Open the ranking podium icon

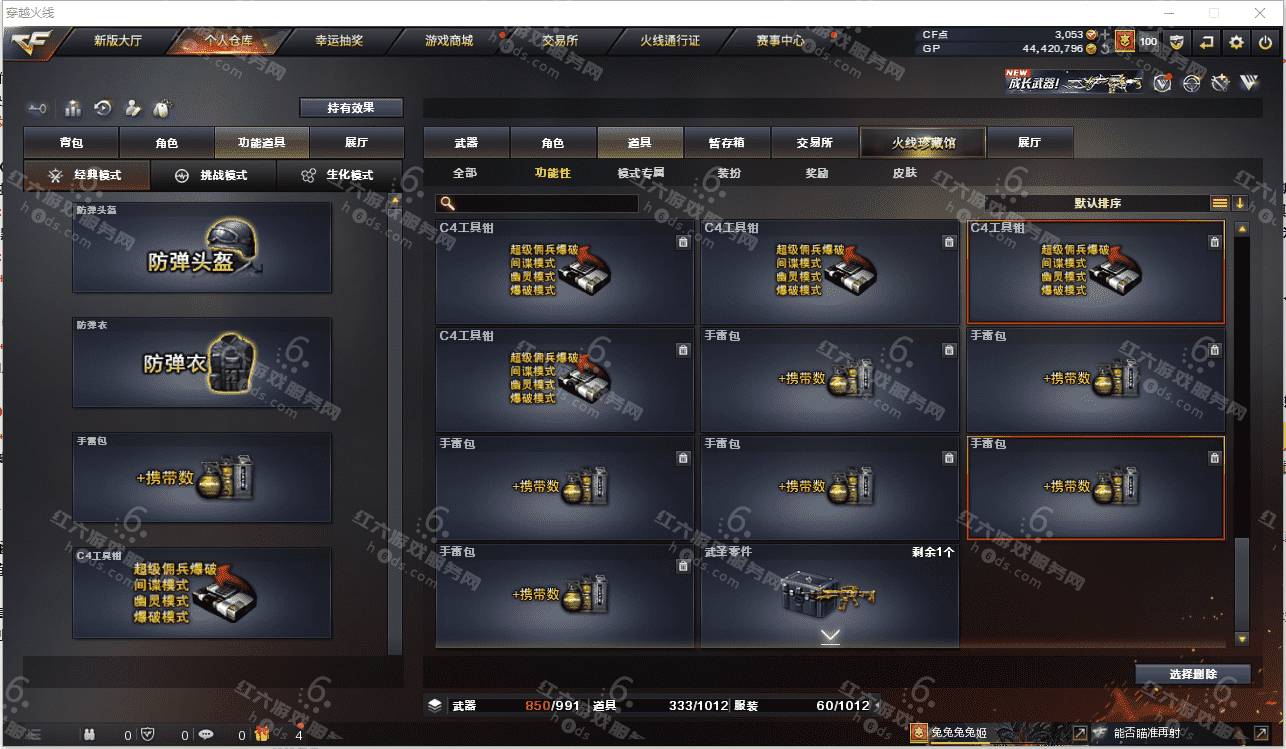coord(73,108)
